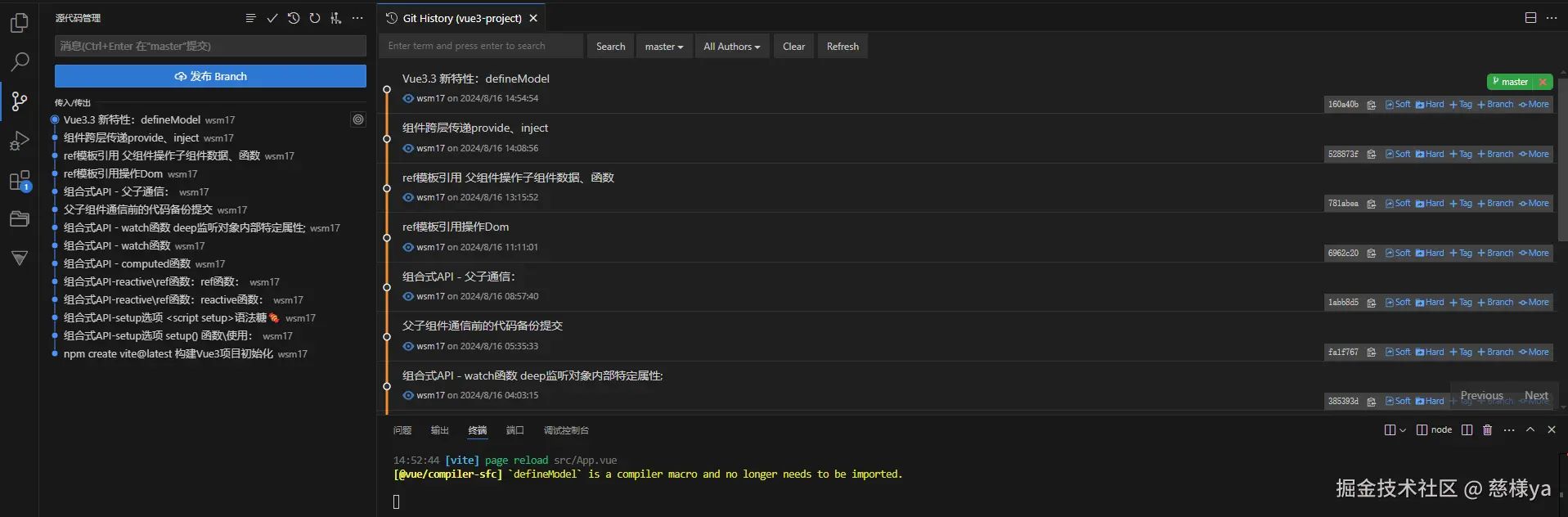Open More options for commit fa1f767
Screen dimensions: 1568x517
[x=1534, y=353]
